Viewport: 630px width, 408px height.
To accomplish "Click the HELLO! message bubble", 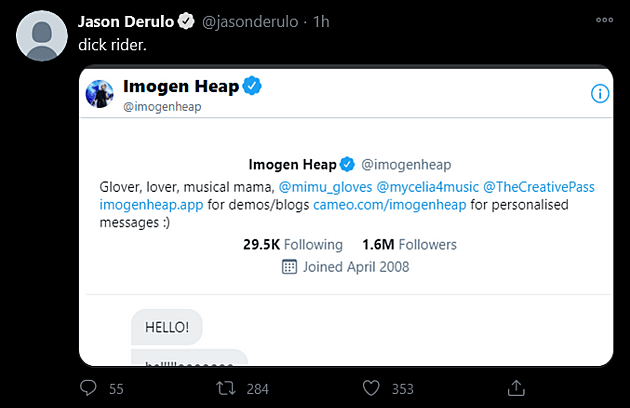I will (x=167, y=327).
